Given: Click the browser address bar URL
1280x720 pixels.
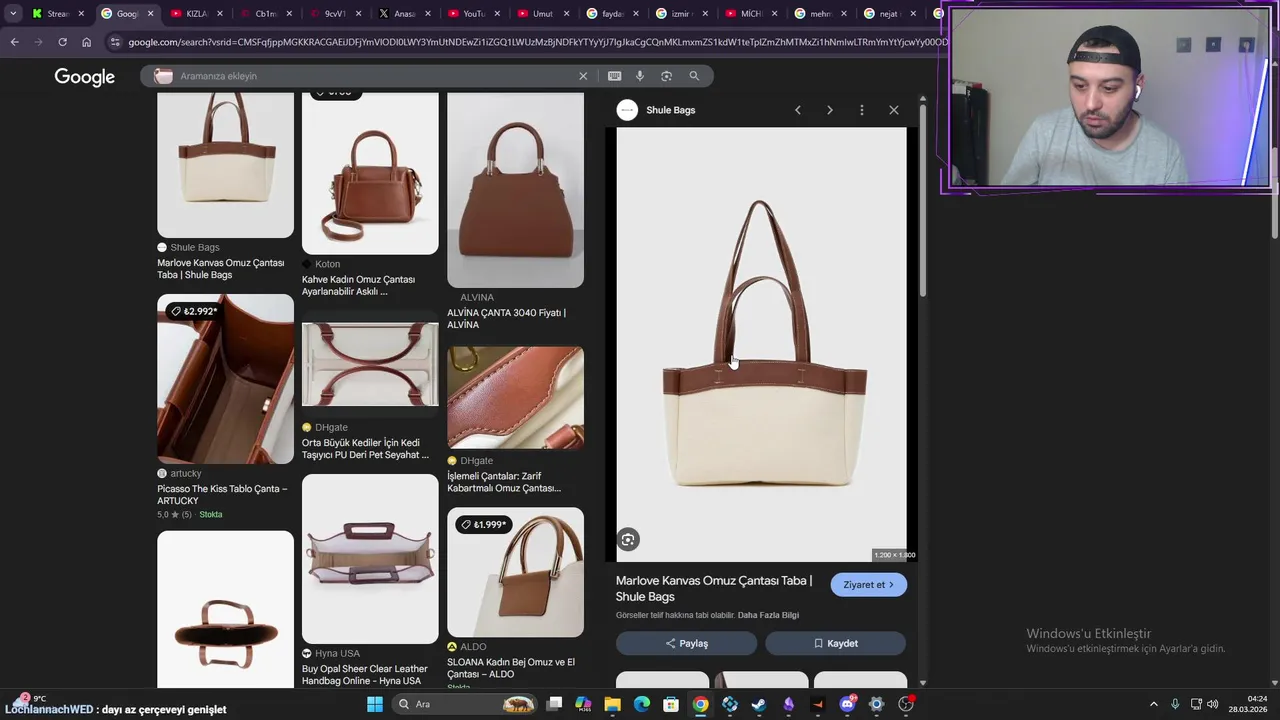Looking at the screenshot, I should tap(537, 42).
